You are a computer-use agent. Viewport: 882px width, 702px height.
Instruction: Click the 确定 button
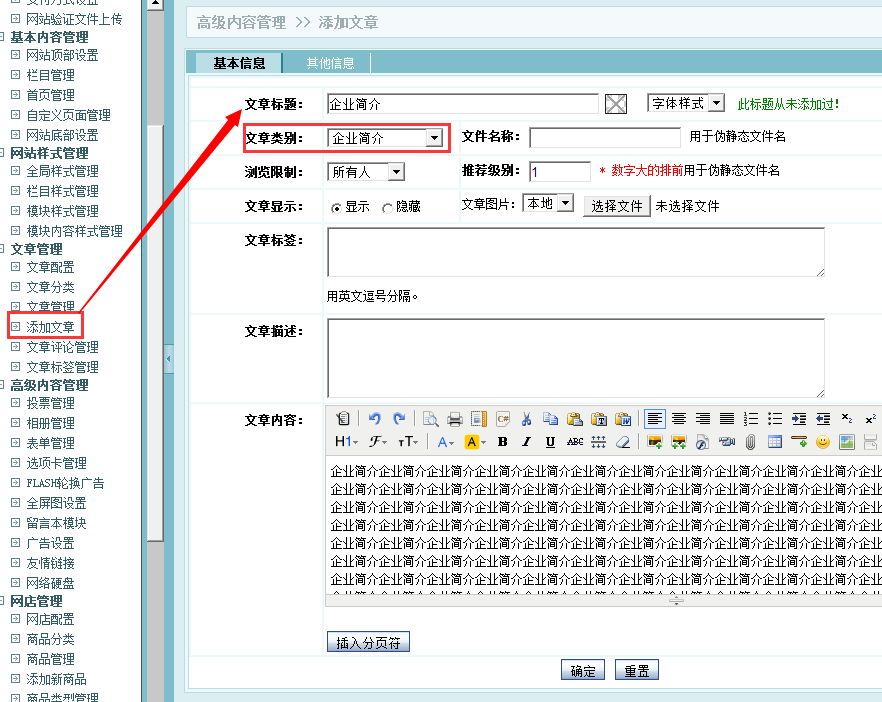[x=583, y=671]
